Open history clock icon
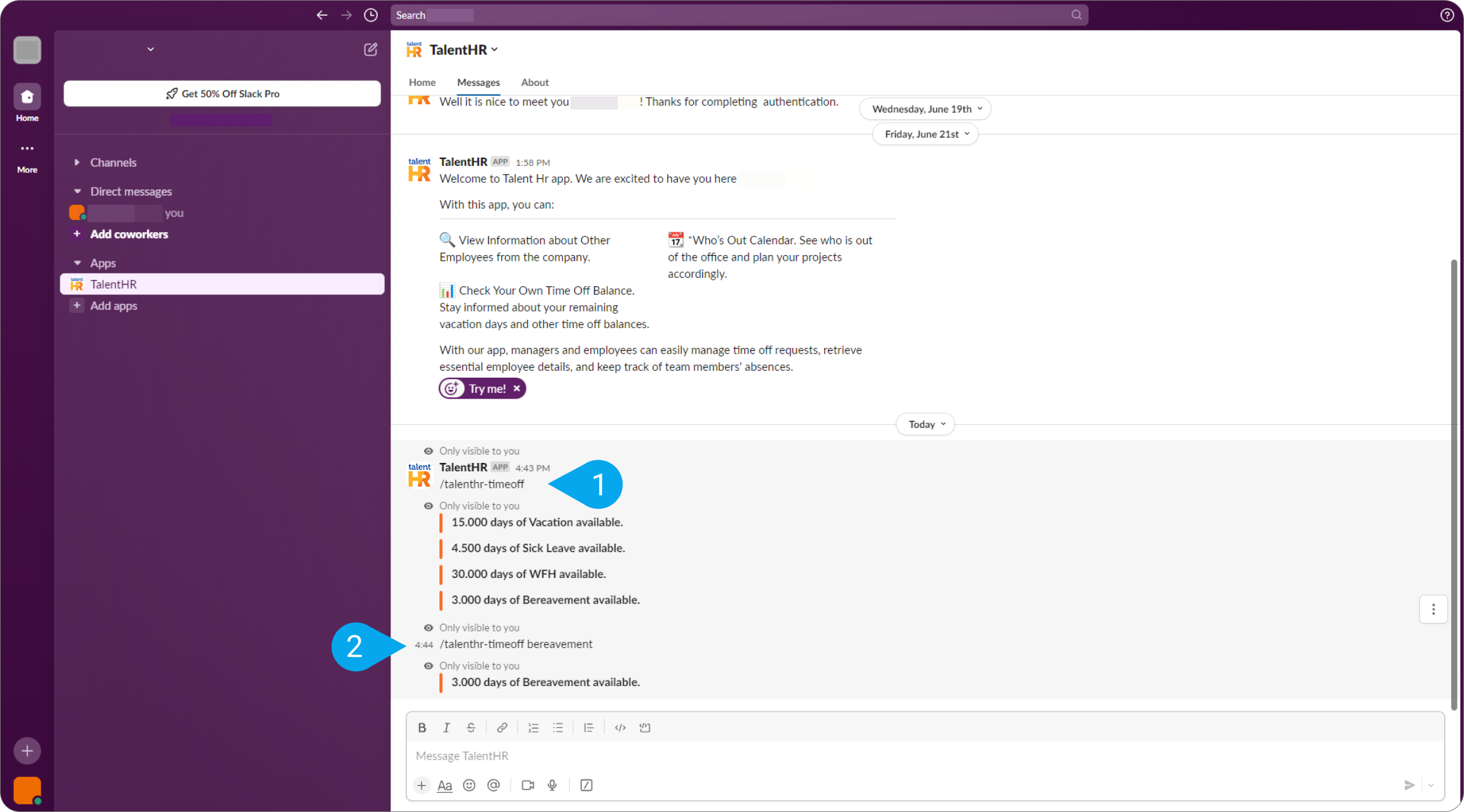The width and height of the screenshot is (1464, 812). pyautogui.click(x=371, y=15)
